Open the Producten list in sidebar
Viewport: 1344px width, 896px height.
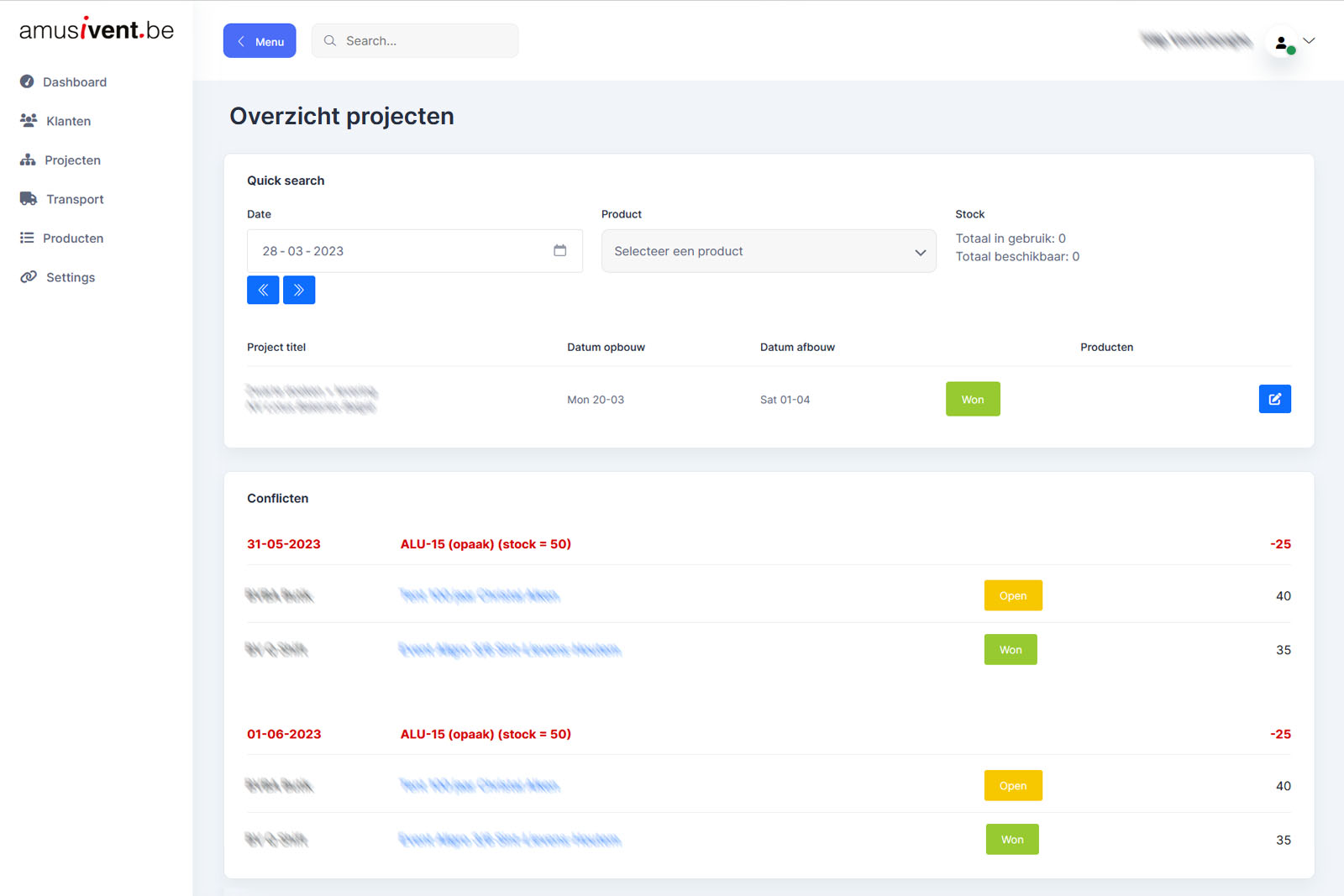coord(62,238)
